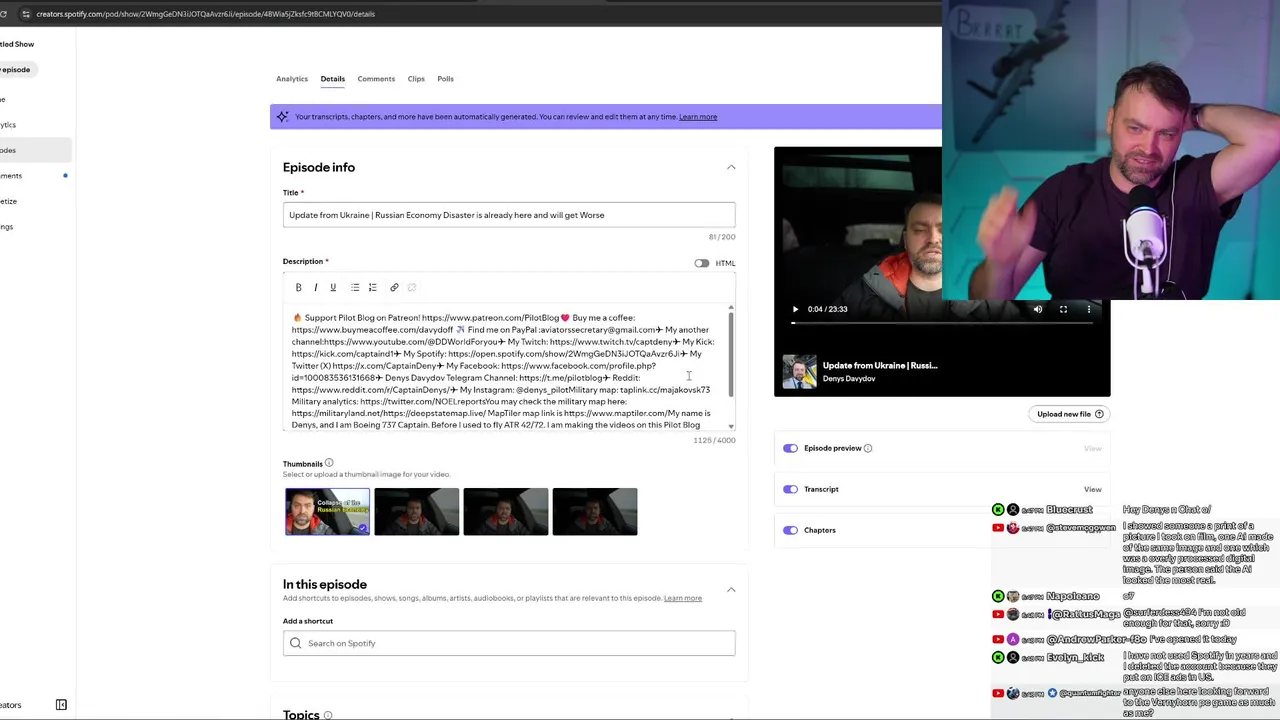Switch to the Comments tab

click(x=376, y=79)
